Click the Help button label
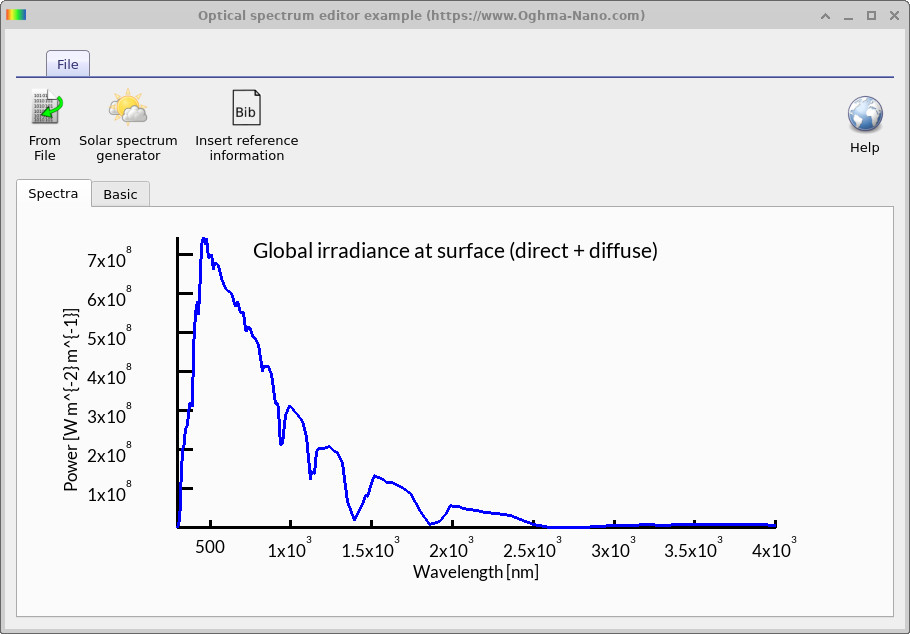The height and width of the screenshot is (634, 910). pyautogui.click(x=864, y=147)
